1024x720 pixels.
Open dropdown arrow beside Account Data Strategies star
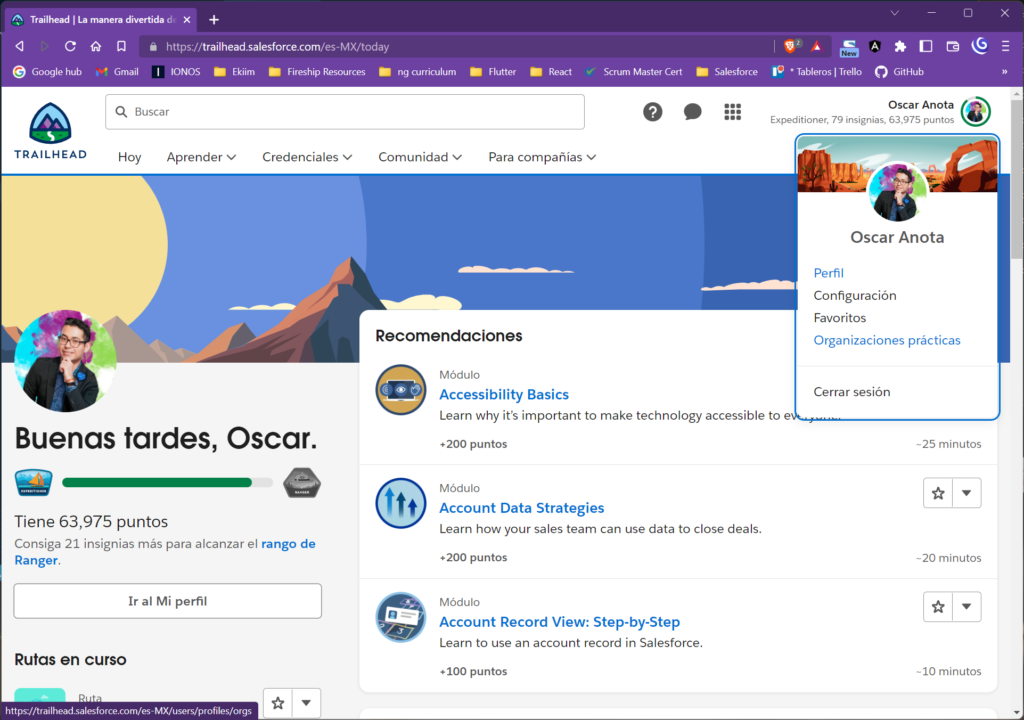(x=966, y=493)
